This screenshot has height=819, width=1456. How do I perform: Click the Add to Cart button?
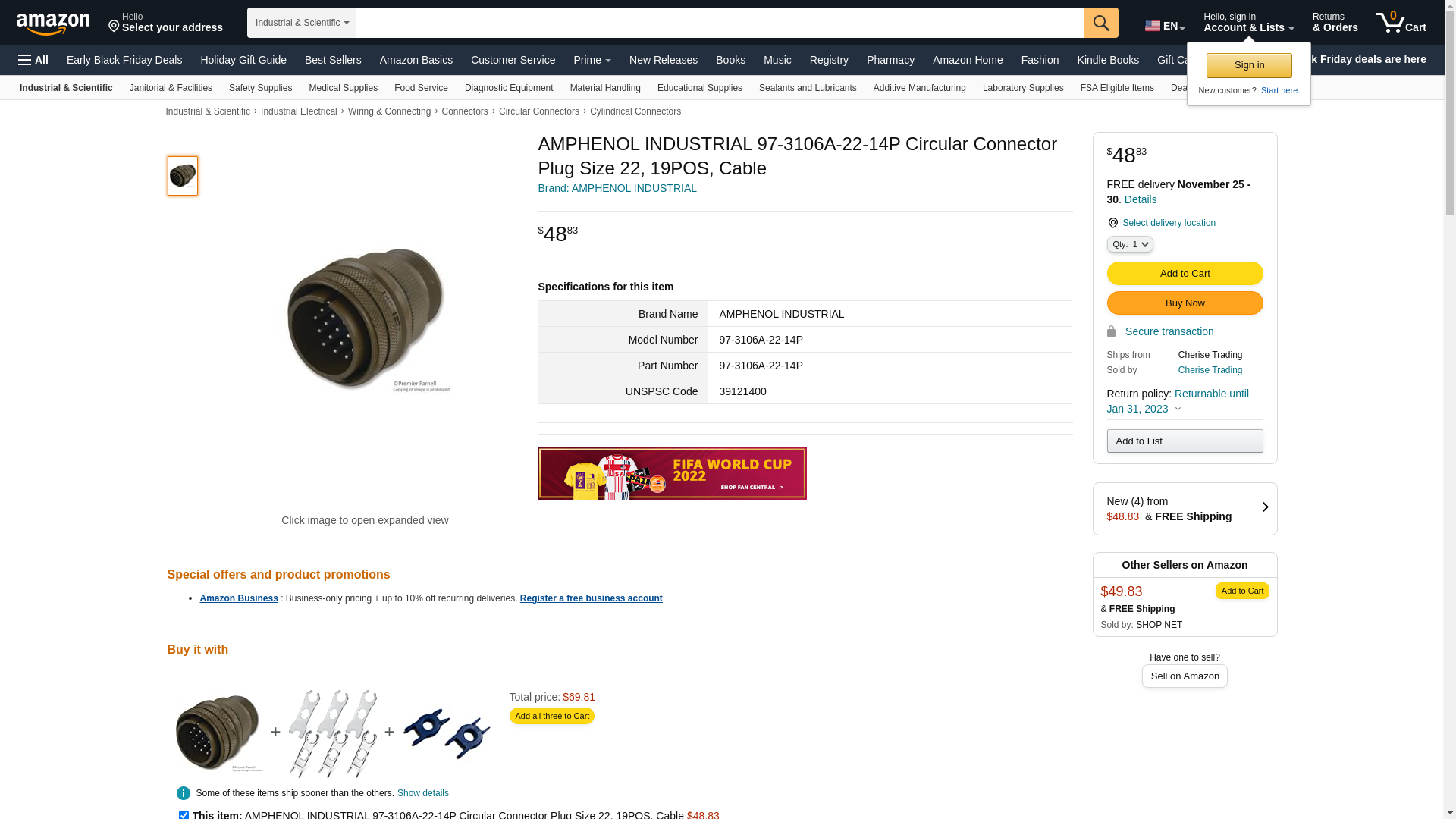point(1185,274)
